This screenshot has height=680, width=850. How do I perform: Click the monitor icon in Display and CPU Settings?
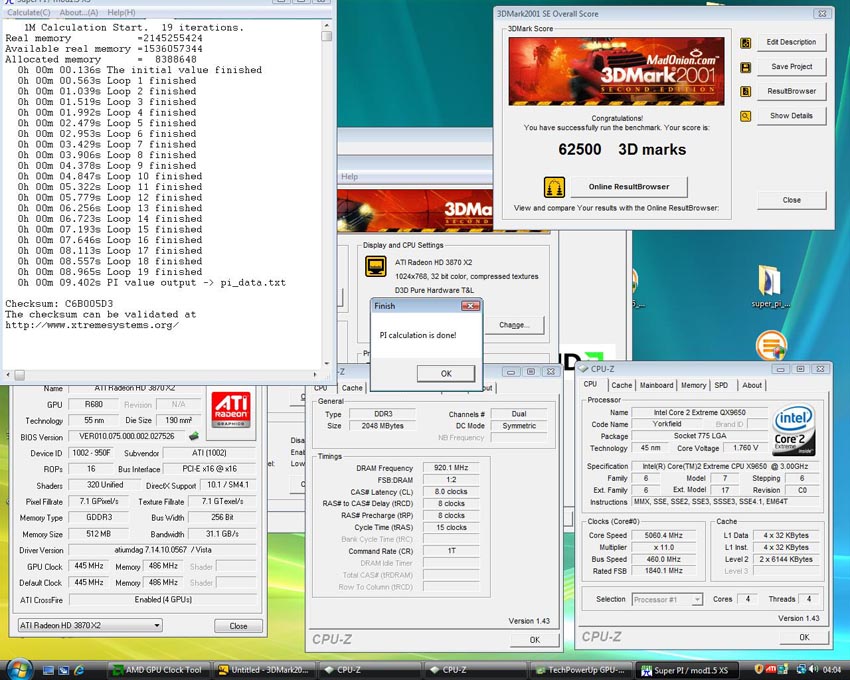click(376, 266)
